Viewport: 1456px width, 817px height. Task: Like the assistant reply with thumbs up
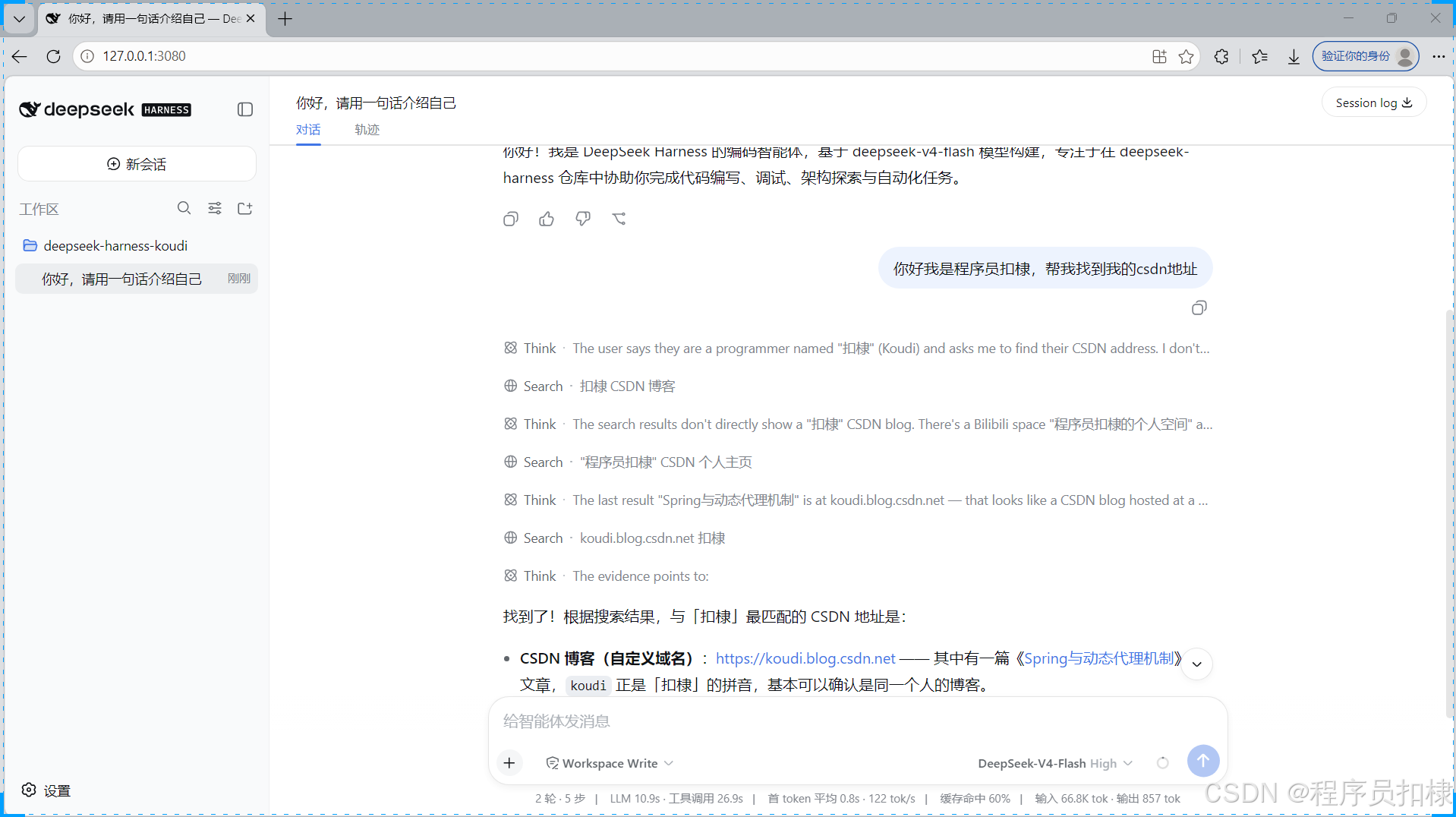547,219
